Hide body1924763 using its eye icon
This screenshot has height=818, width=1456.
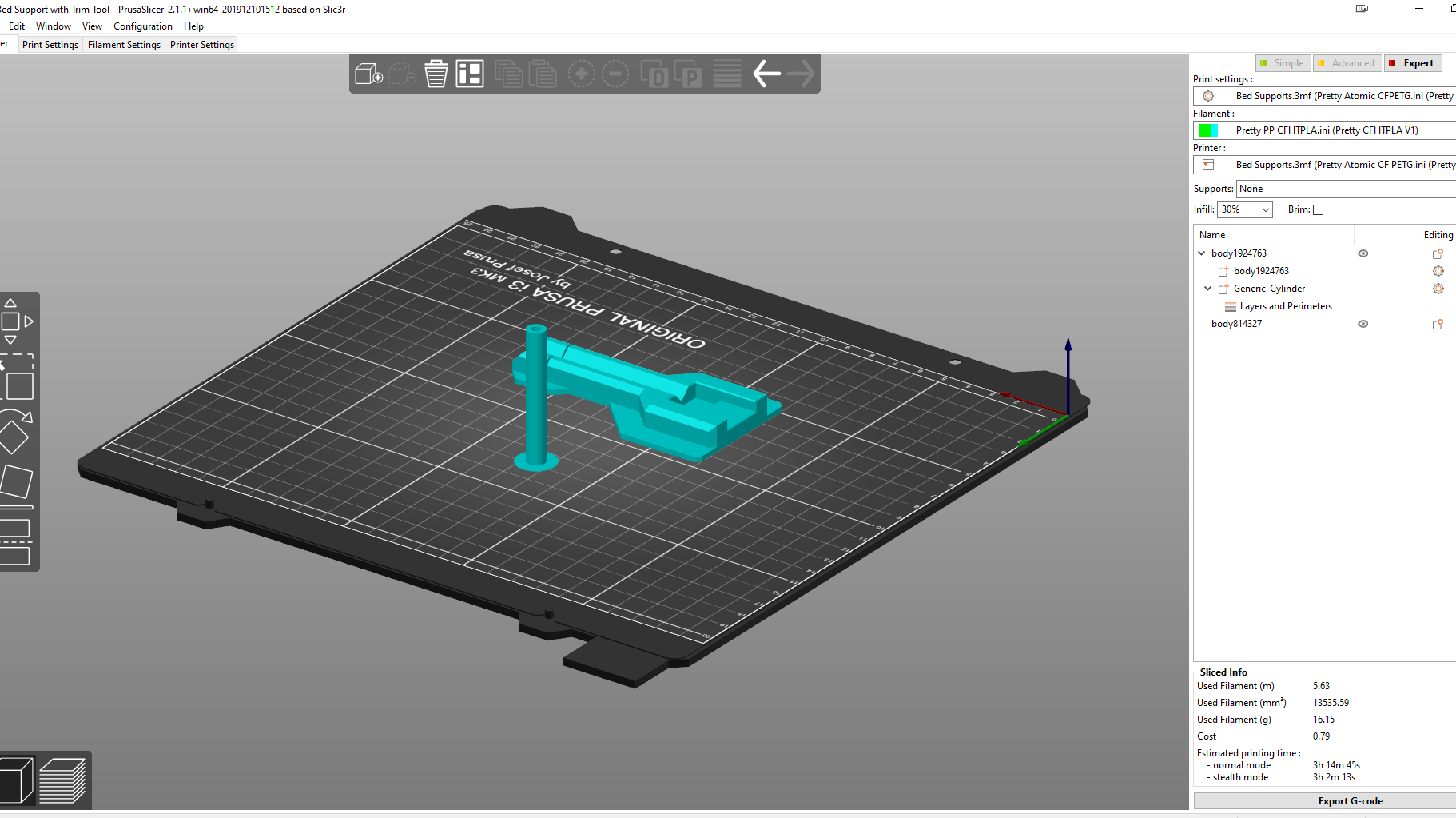pos(1363,253)
